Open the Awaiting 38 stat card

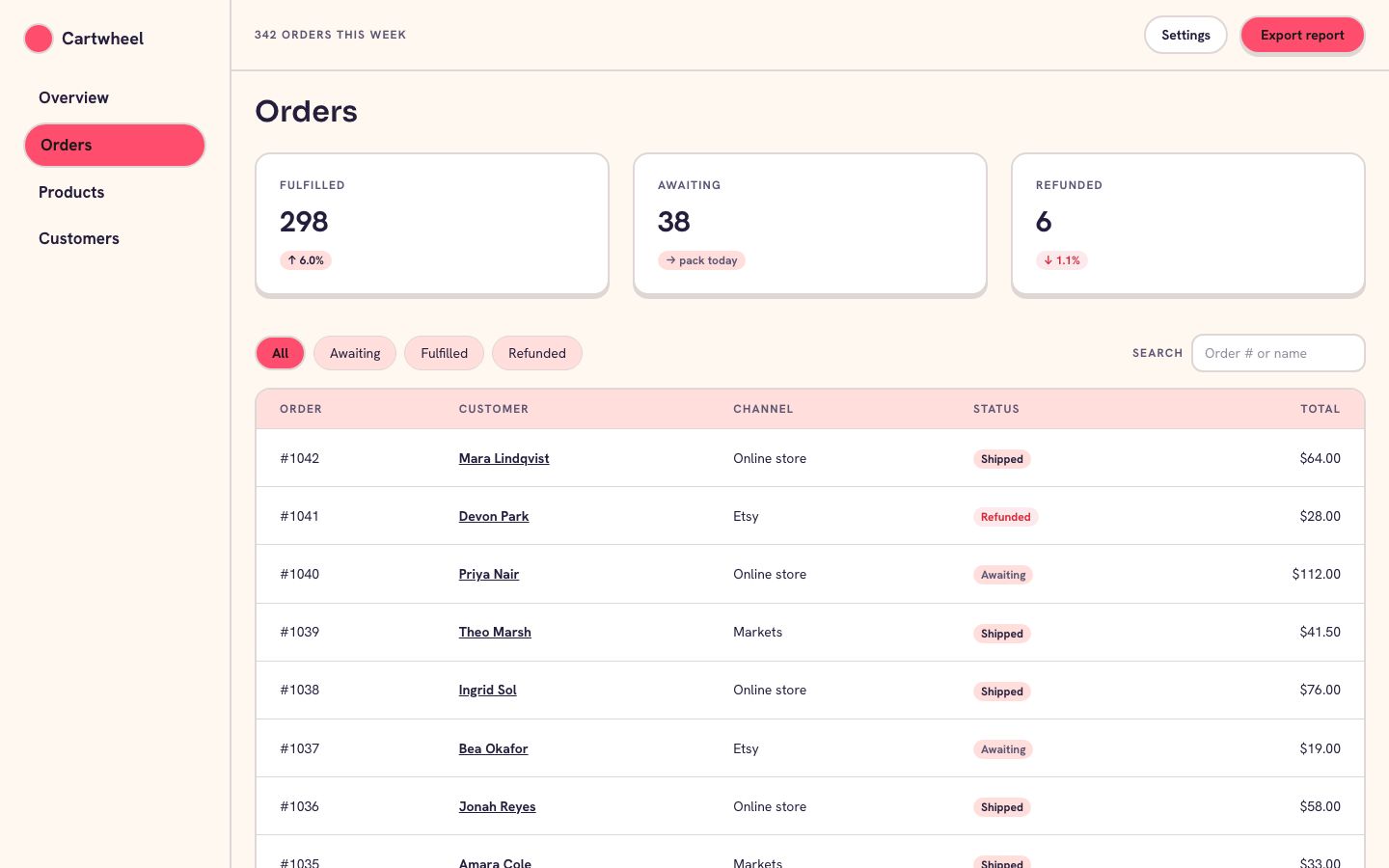pyautogui.click(x=810, y=224)
